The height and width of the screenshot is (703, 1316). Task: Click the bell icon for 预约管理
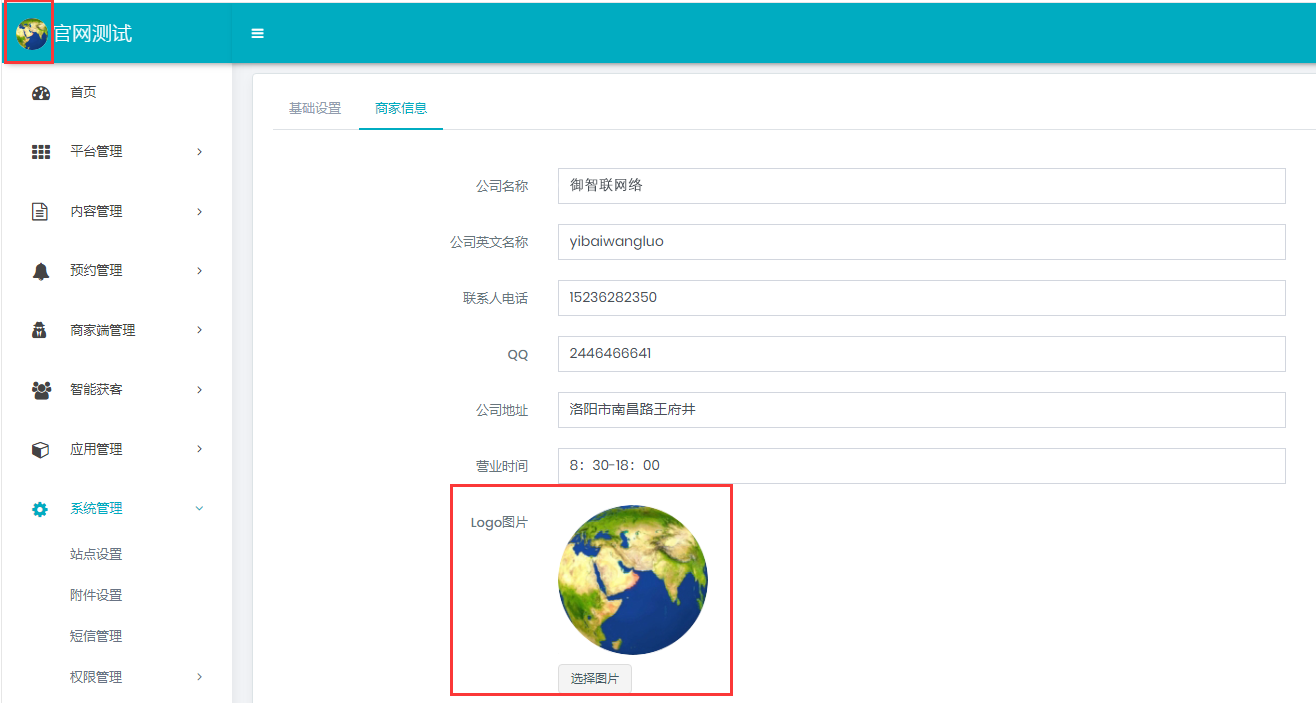tap(41, 271)
